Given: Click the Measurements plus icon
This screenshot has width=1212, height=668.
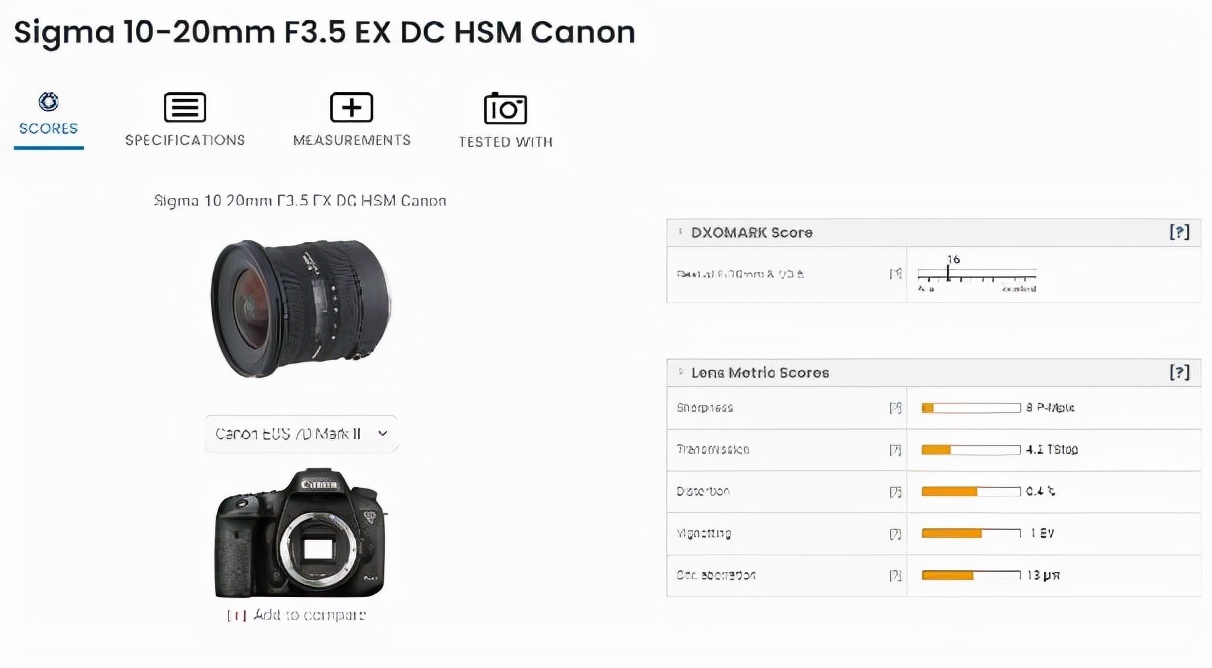Looking at the screenshot, I should click(351, 108).
